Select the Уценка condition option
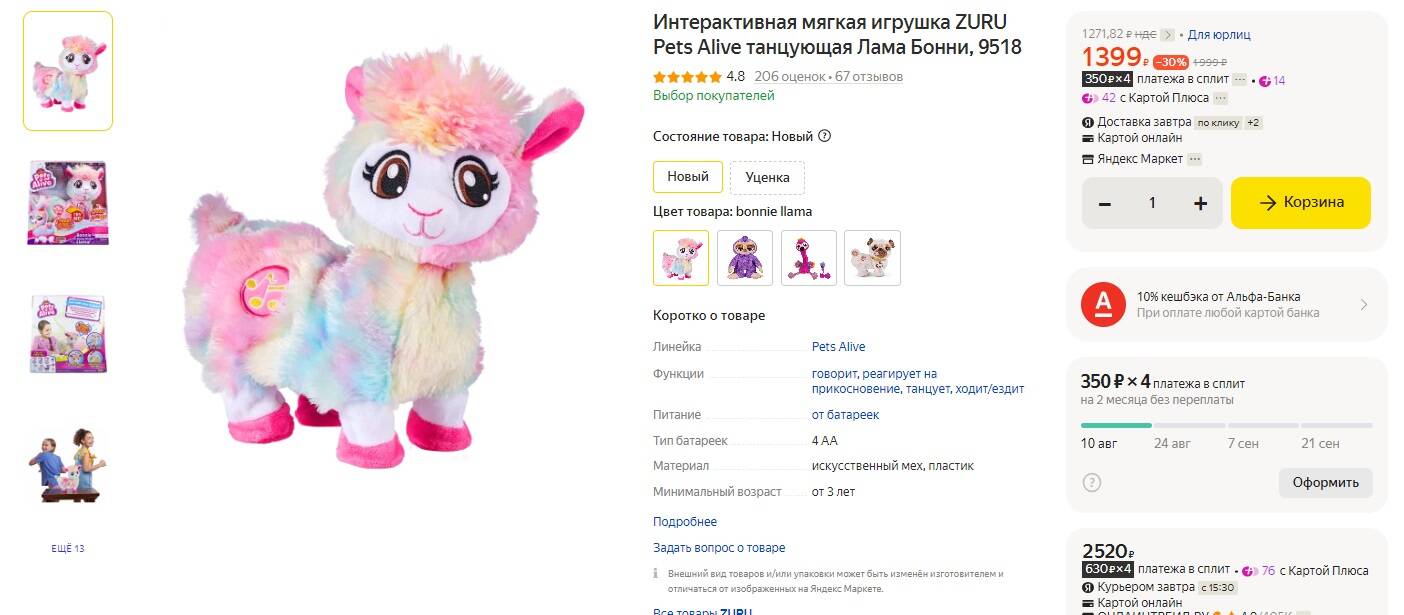 tap(767, 177)
